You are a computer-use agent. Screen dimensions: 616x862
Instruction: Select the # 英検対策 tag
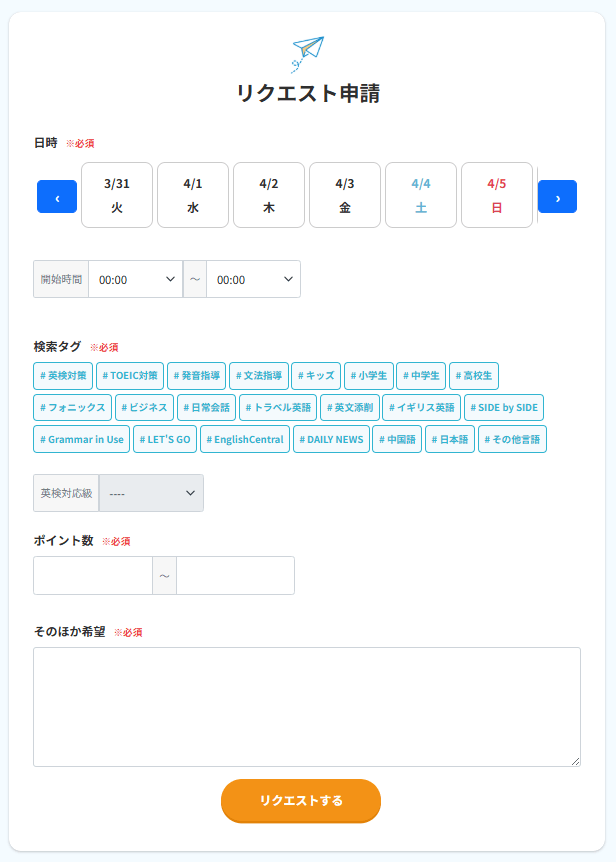click(x=63, y=376)
